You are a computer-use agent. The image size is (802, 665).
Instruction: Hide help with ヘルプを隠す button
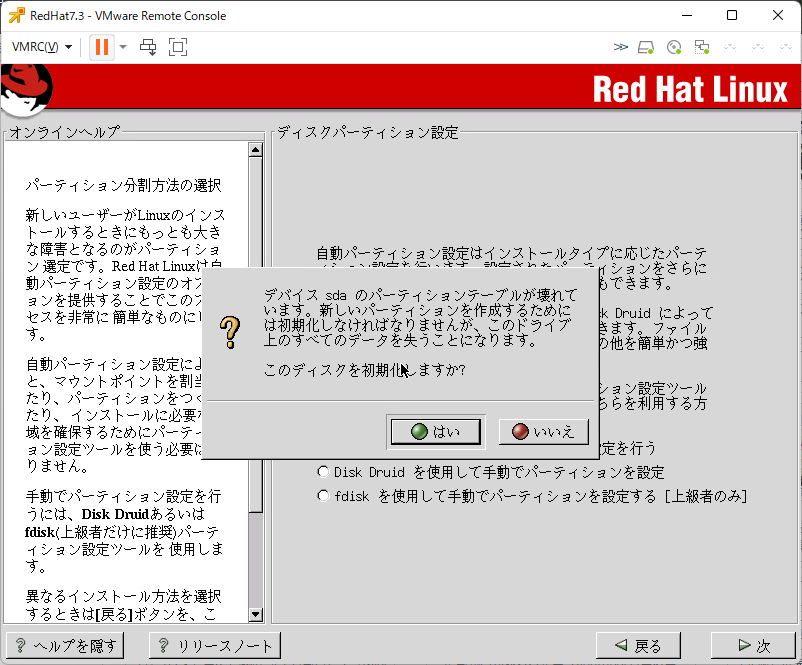65,646
